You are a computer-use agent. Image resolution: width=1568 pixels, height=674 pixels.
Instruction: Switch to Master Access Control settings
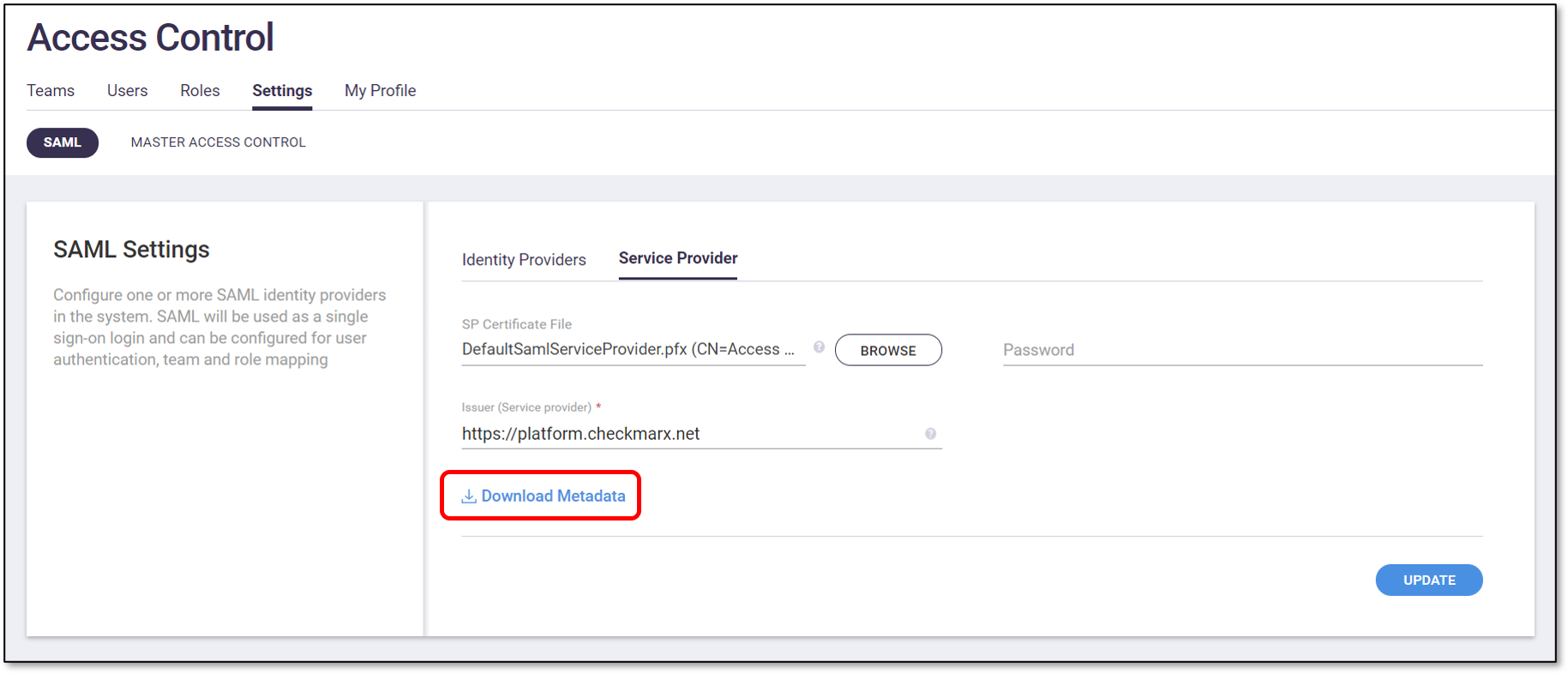point(218,142)
